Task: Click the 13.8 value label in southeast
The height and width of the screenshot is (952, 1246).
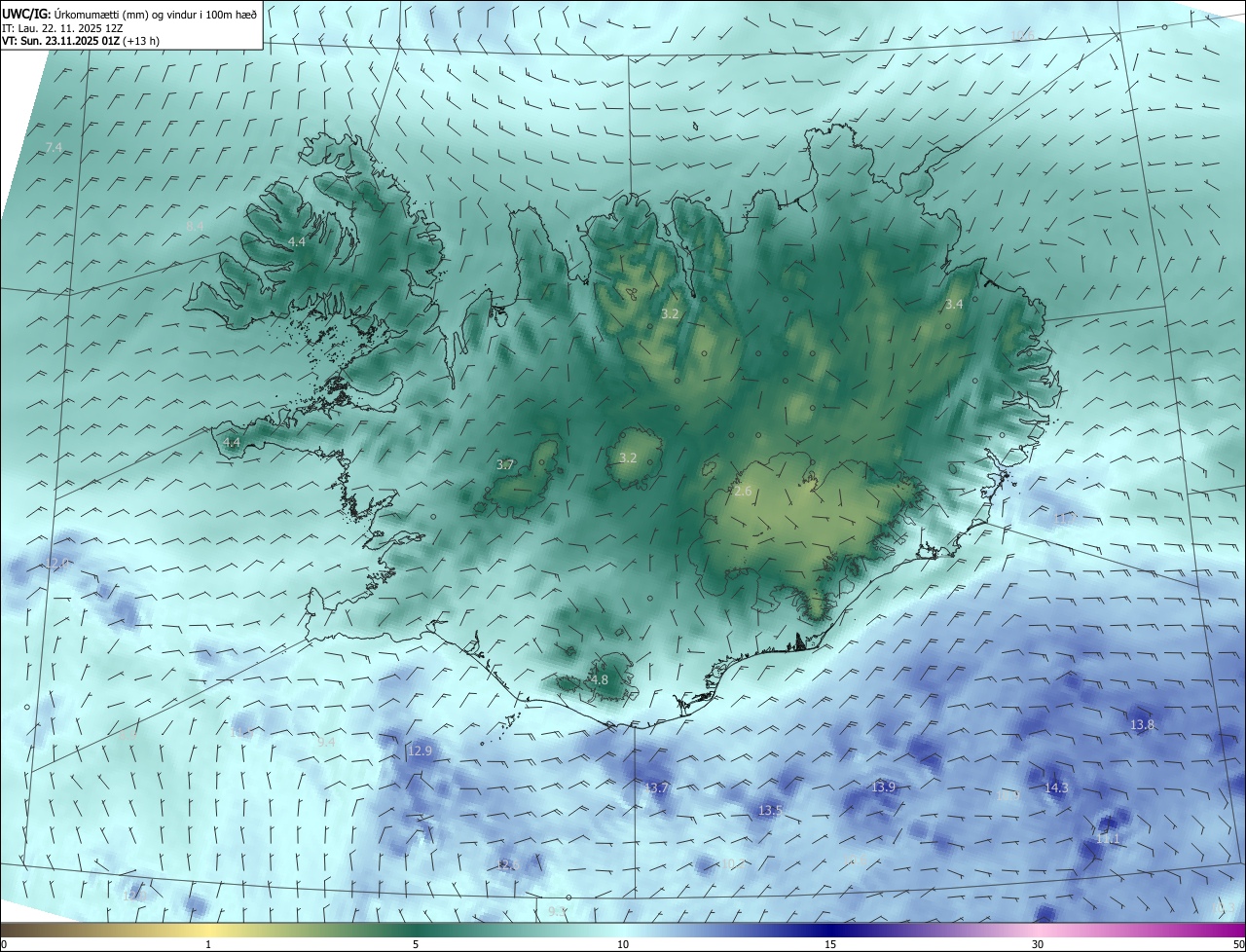Action: (x=1142, y=725)
